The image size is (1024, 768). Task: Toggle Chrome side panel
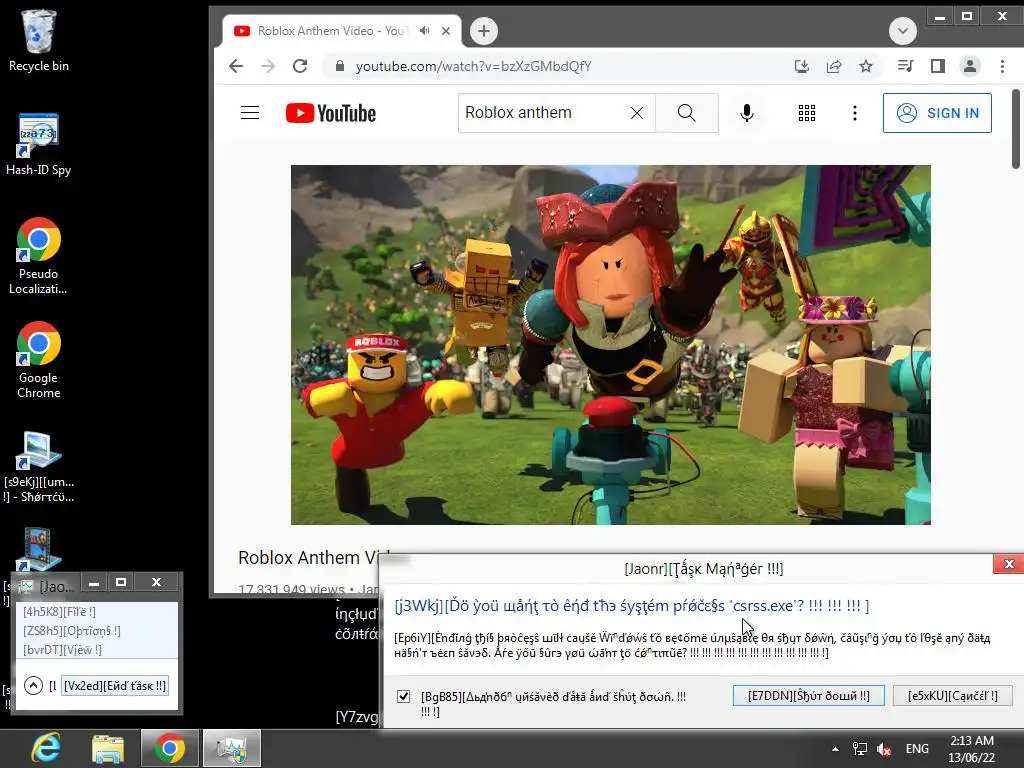coord(938,66)
